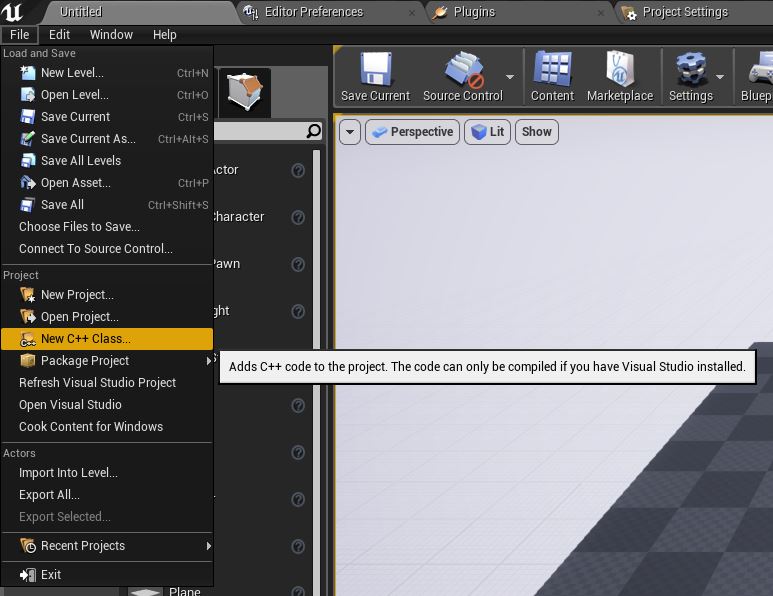Click the Open Level menu icon
The width and height of the screenshot is (773, 596).
pos(28,95)
